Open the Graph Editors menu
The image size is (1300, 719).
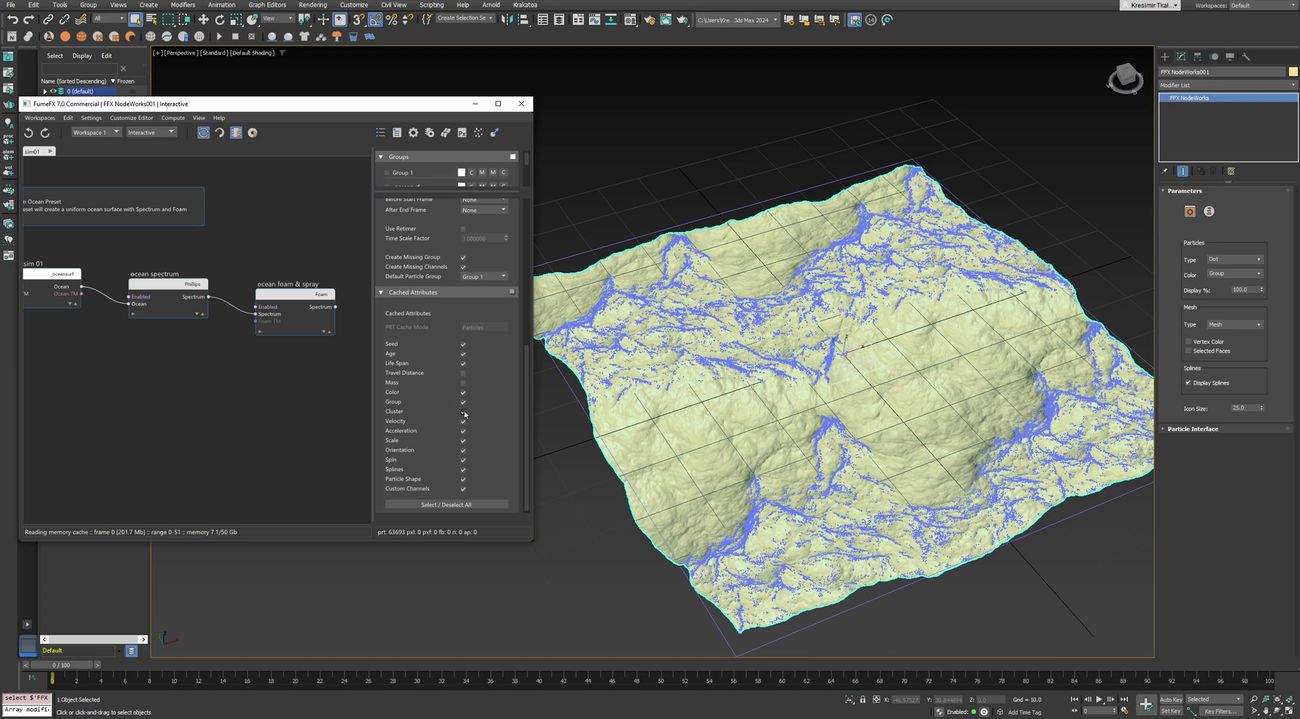point(268,5)
